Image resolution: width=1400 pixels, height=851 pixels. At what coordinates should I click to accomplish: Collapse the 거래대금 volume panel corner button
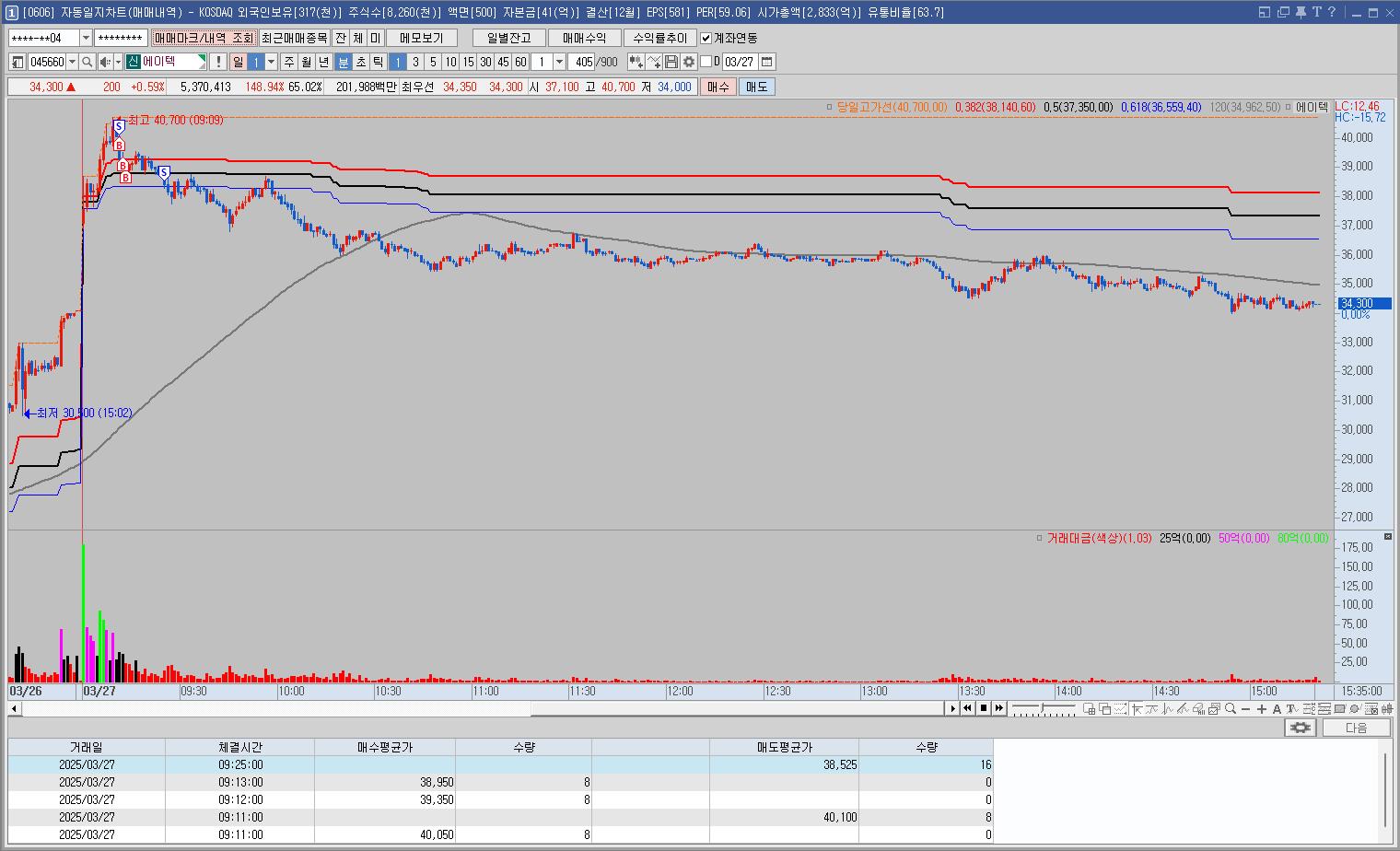(x=1388, y=536)
